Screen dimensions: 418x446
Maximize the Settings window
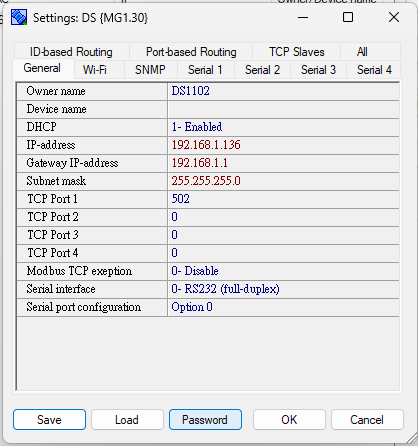(x=348, y=17)
